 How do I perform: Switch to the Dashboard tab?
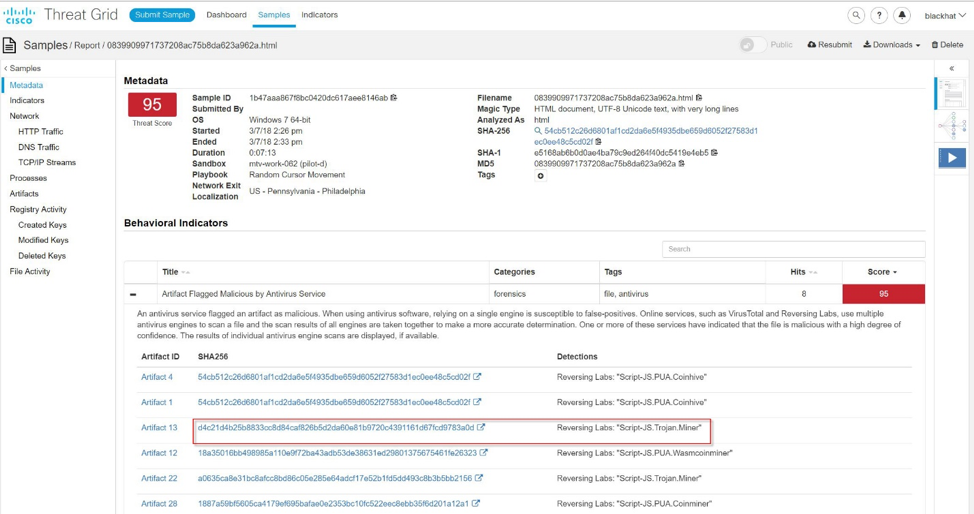coord(226,15)
